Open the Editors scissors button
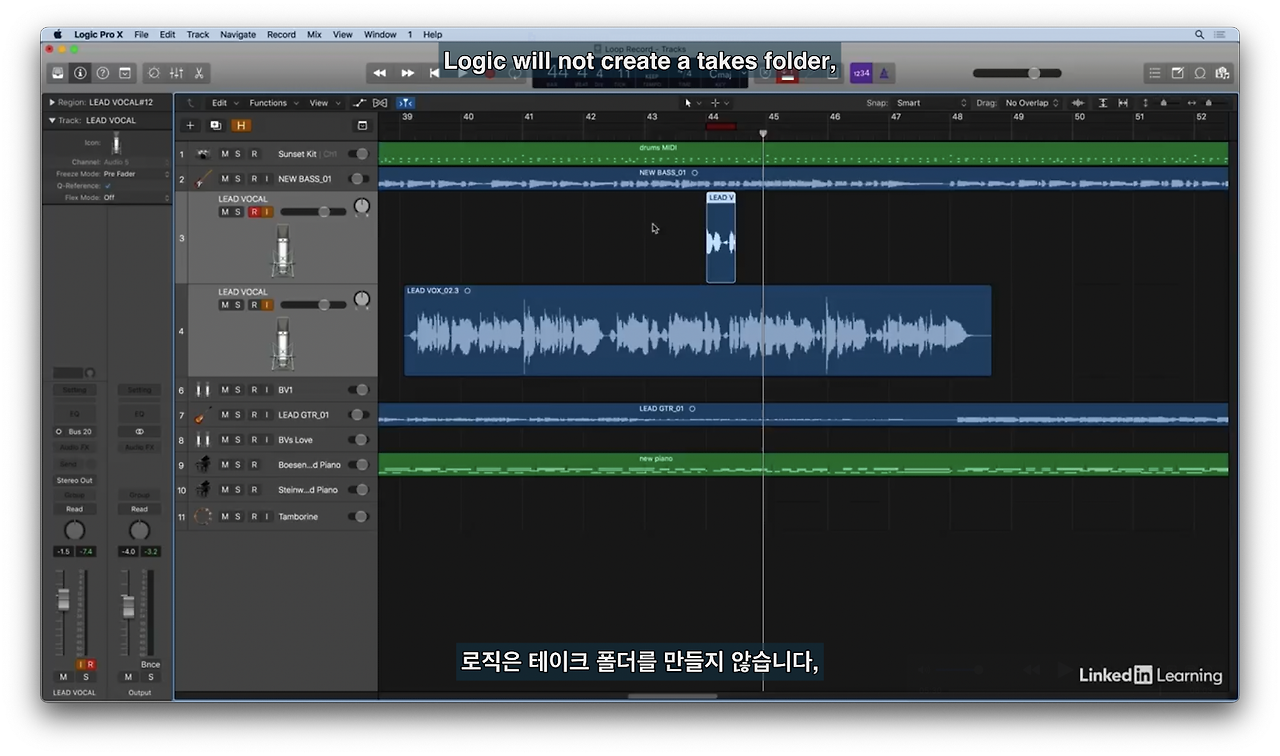This screenshot has height=756, width=1280. click(199, 73)
